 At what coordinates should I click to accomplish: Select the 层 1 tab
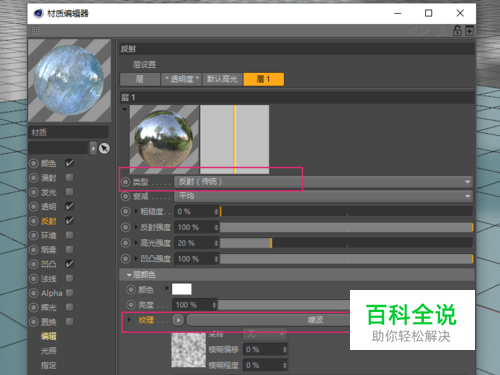pos(264,79)
